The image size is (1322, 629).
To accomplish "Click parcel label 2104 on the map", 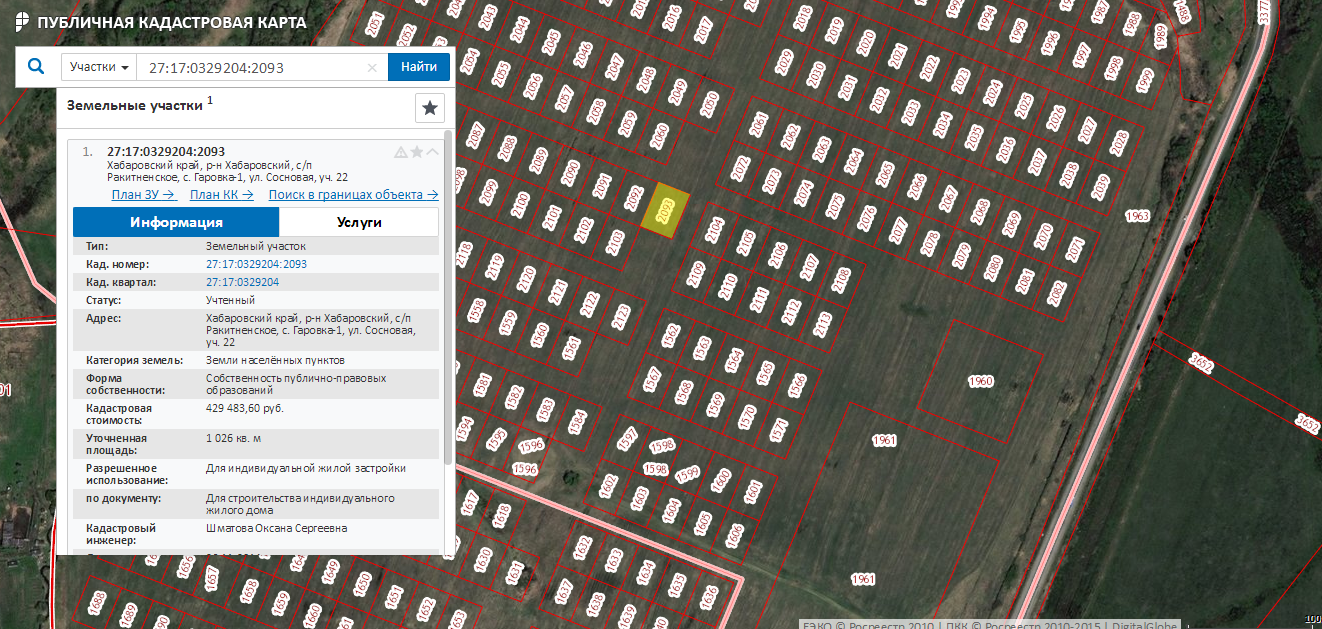I will pos(714,230).
